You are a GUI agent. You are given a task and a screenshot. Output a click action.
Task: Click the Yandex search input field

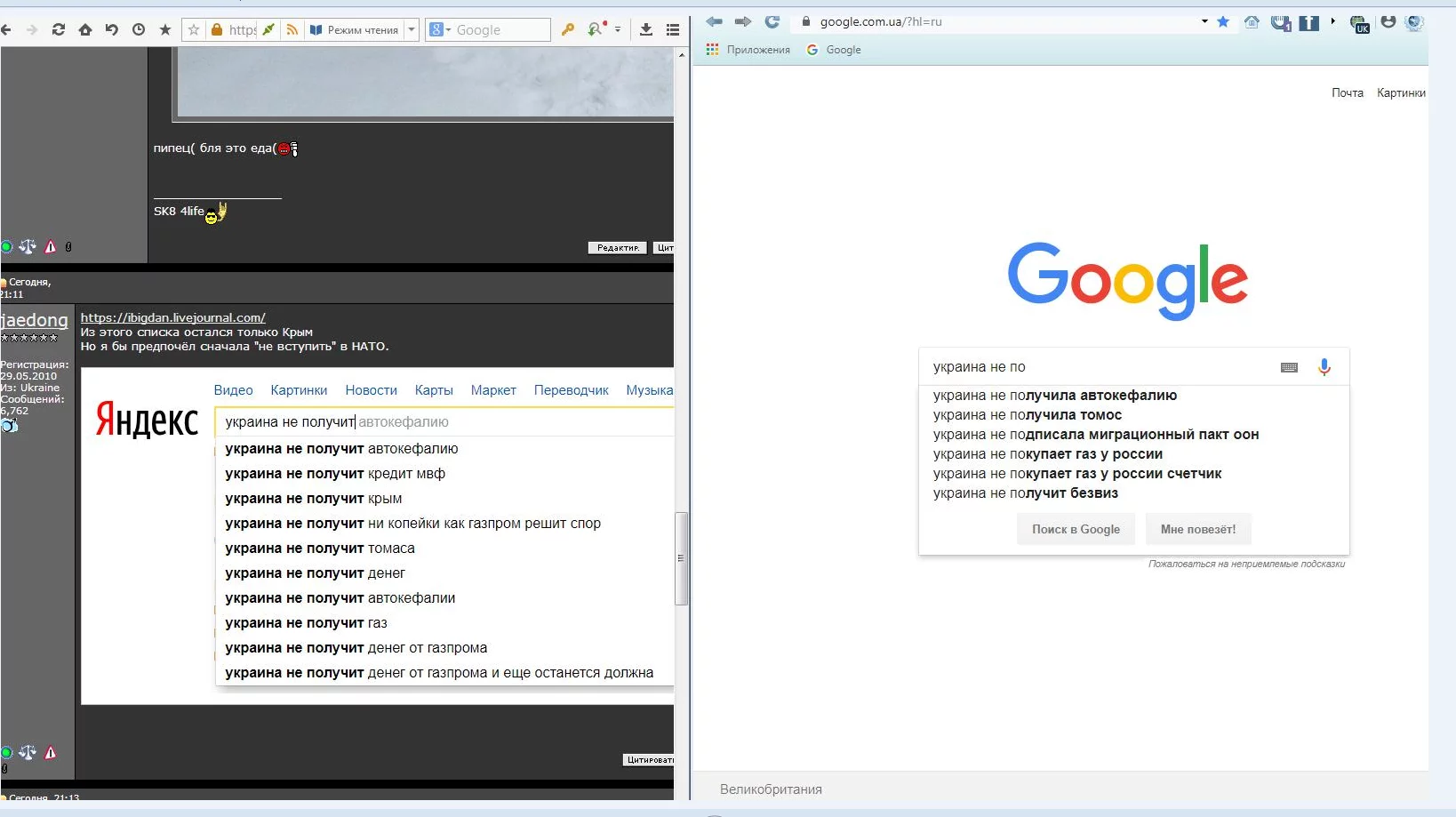pyautogui.click(x=444, y=421)
